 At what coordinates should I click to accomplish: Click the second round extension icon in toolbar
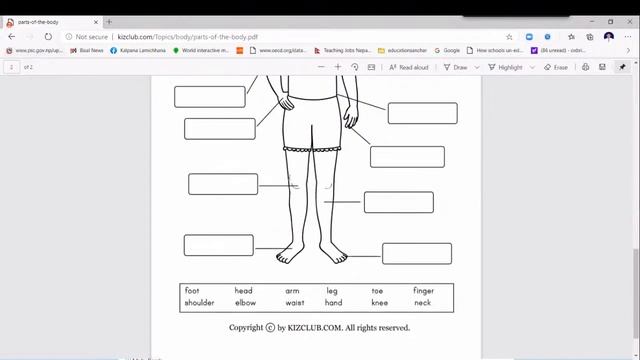547,37
